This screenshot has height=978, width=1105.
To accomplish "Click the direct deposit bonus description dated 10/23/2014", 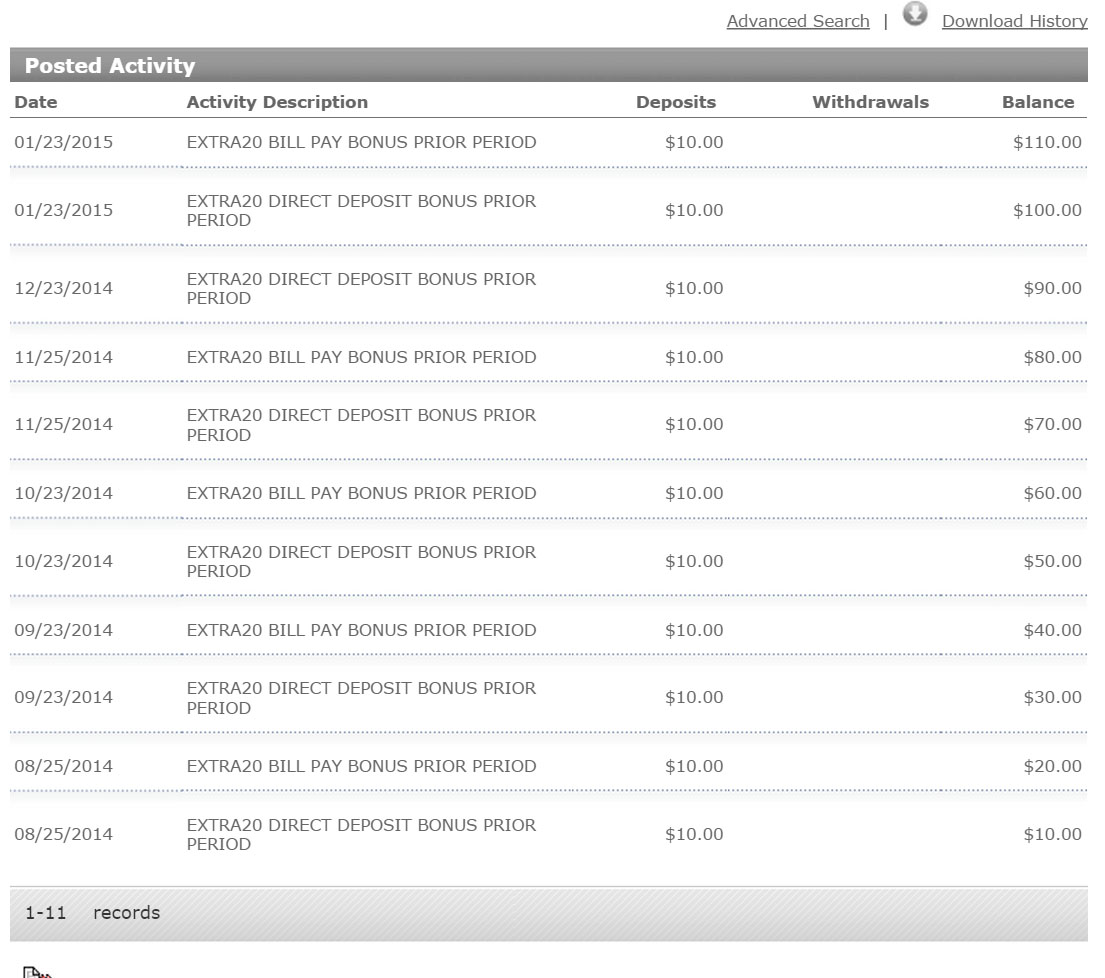I will (362, 562).
